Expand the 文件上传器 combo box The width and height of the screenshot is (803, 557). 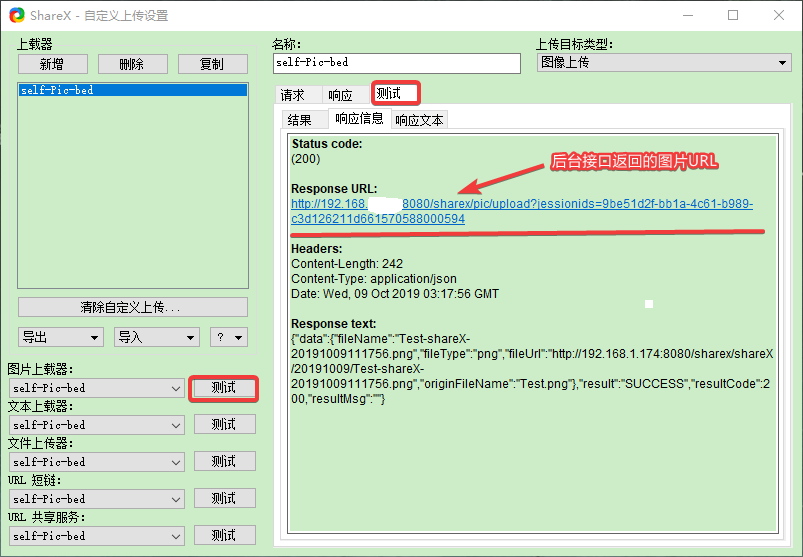click(x=97, y=462)
